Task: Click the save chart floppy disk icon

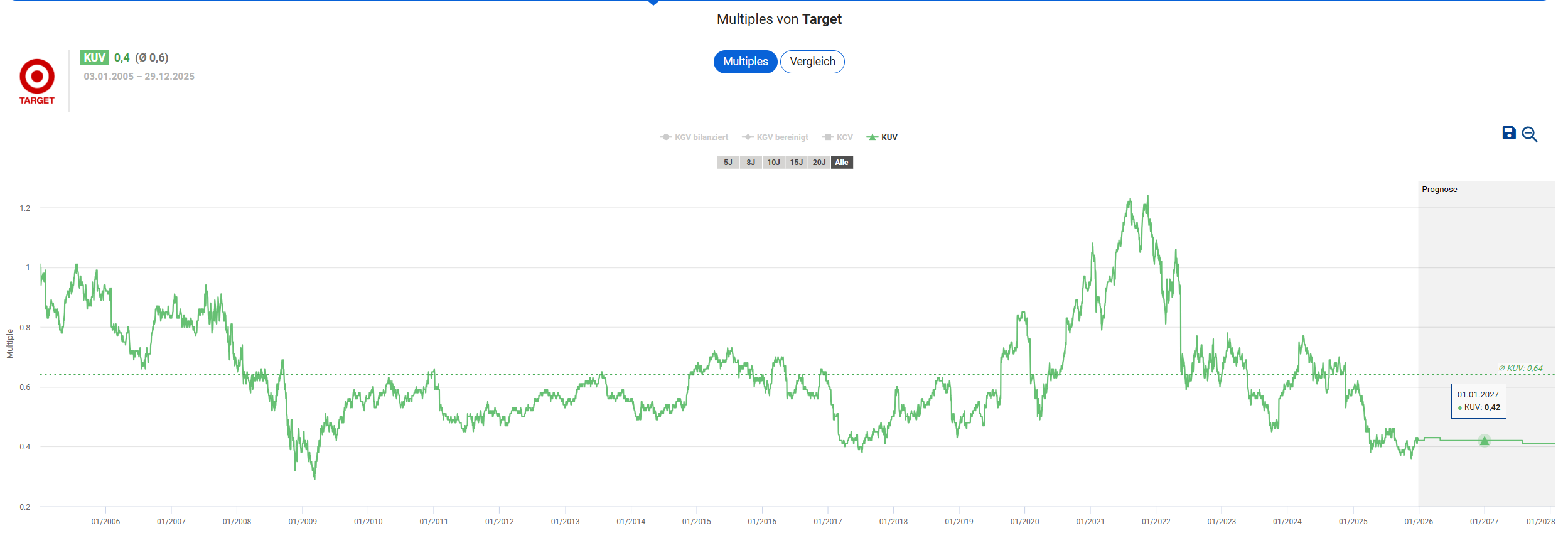Action: click(1508, 133)
